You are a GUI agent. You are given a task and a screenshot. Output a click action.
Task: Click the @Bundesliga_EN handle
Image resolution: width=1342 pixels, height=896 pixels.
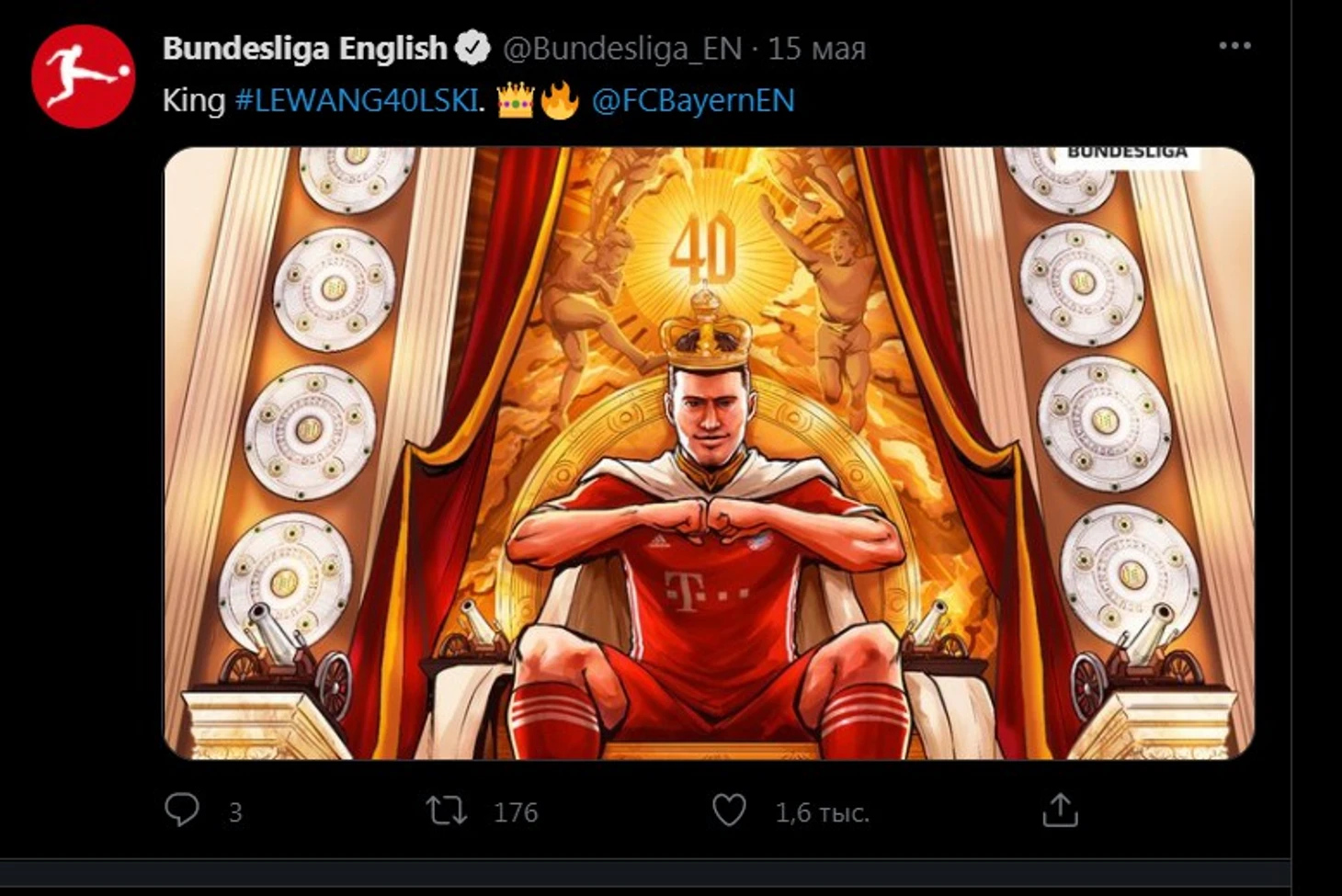coord(622,49)
